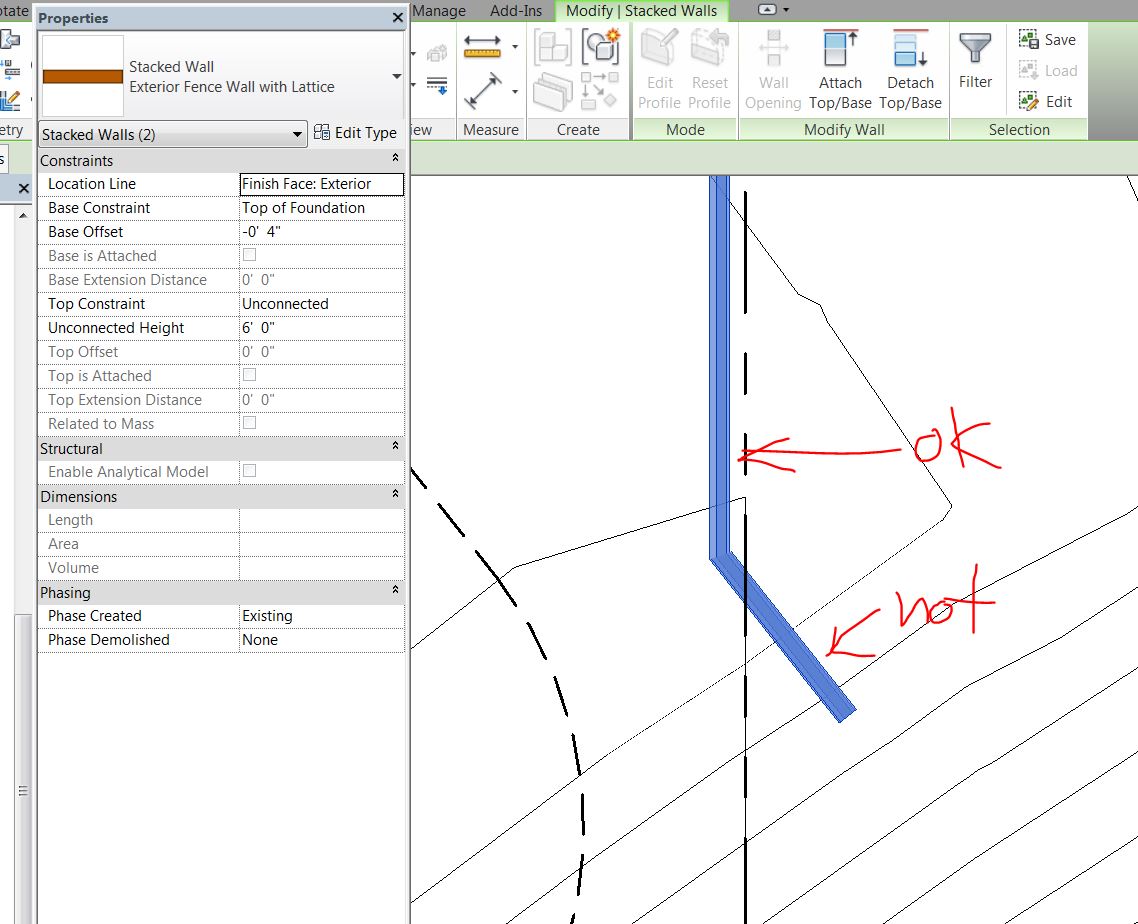Click the scroll up arrow in the left panel
This screenshot has height=924, width=1138.
tap(23, 216)
